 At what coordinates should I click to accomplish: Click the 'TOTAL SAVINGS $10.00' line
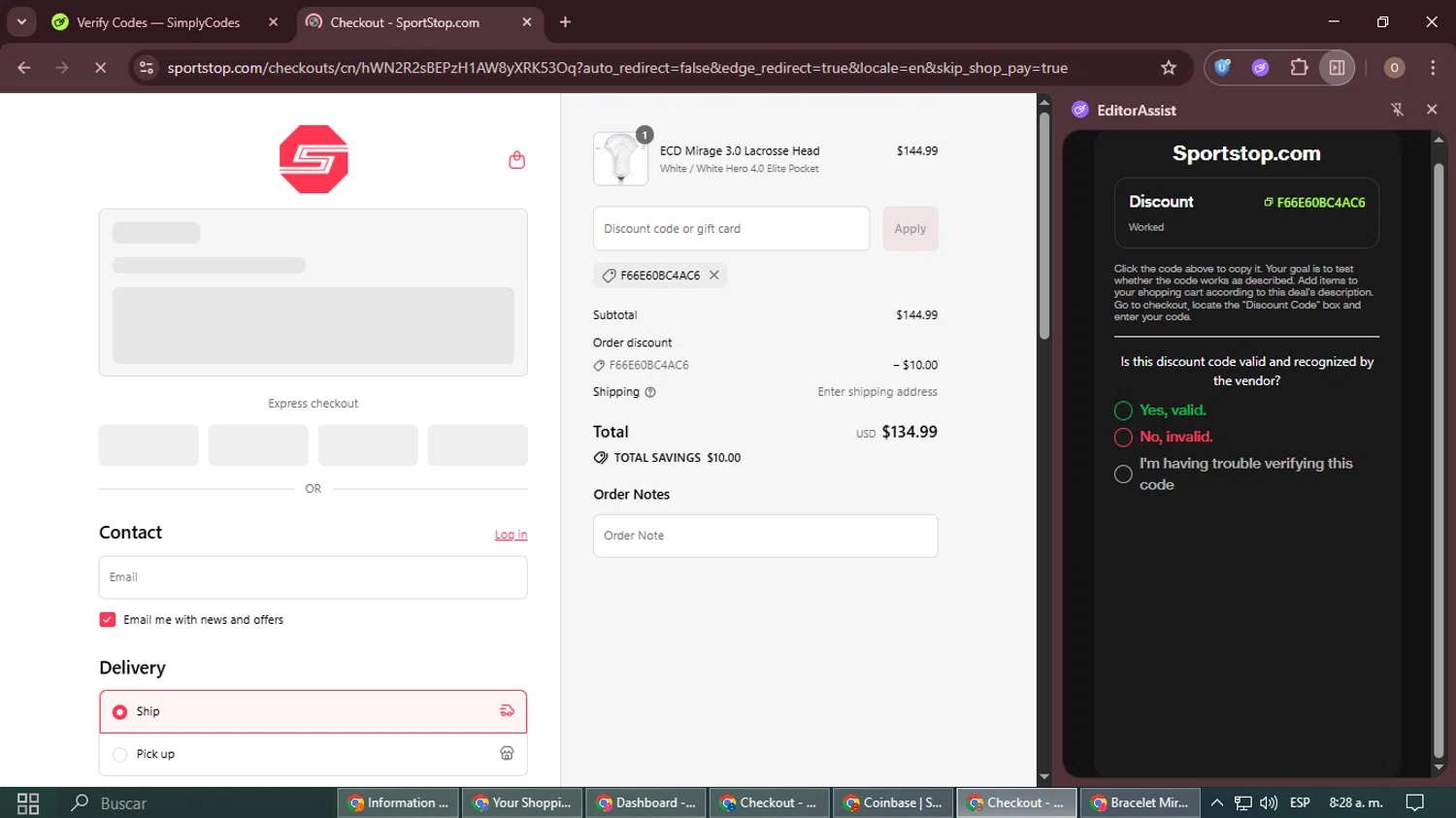668,458
